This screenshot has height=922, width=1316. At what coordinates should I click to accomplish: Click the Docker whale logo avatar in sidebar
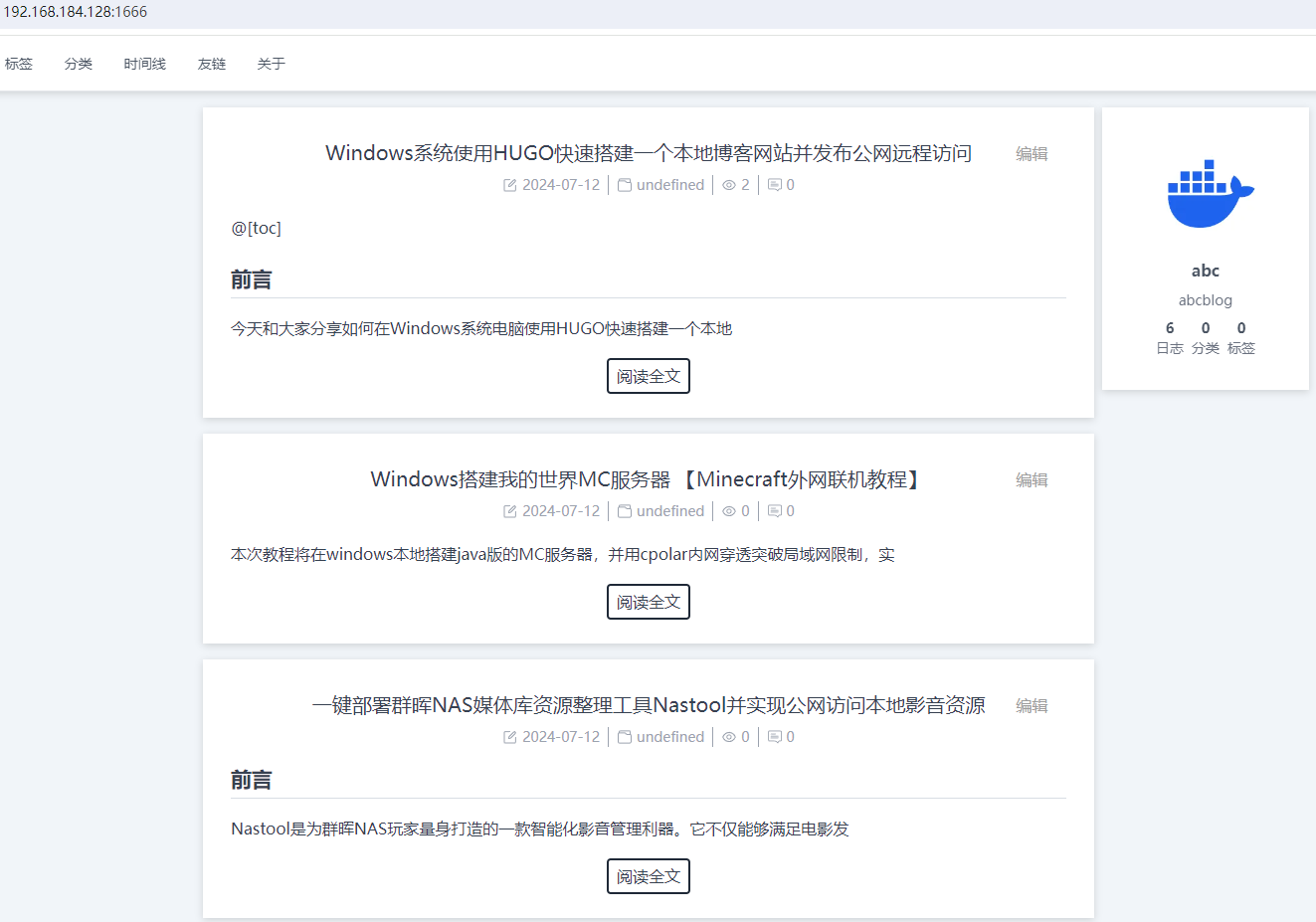click(1205, 192)
